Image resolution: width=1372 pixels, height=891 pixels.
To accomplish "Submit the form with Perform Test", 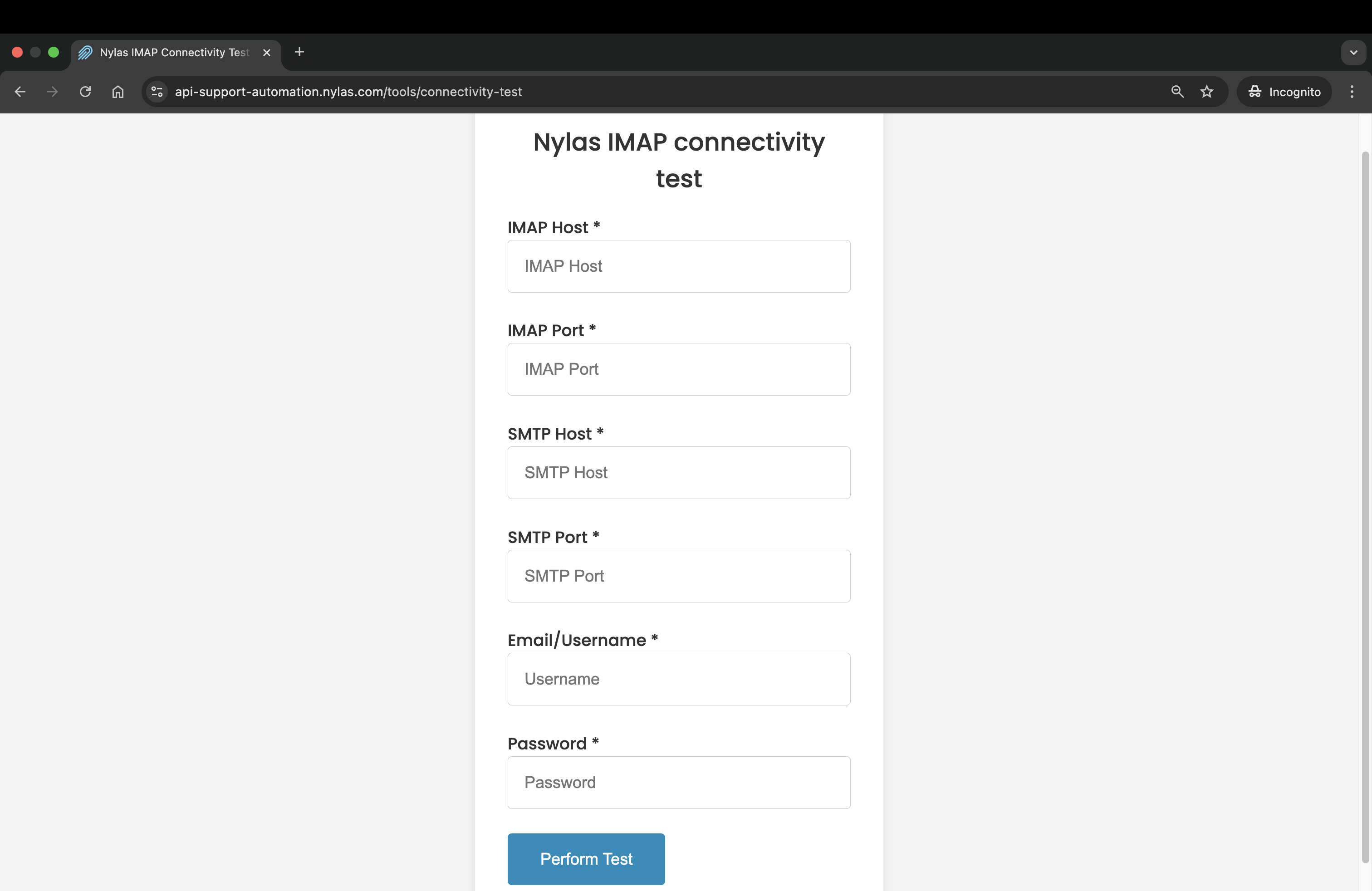I will [586, 859].
